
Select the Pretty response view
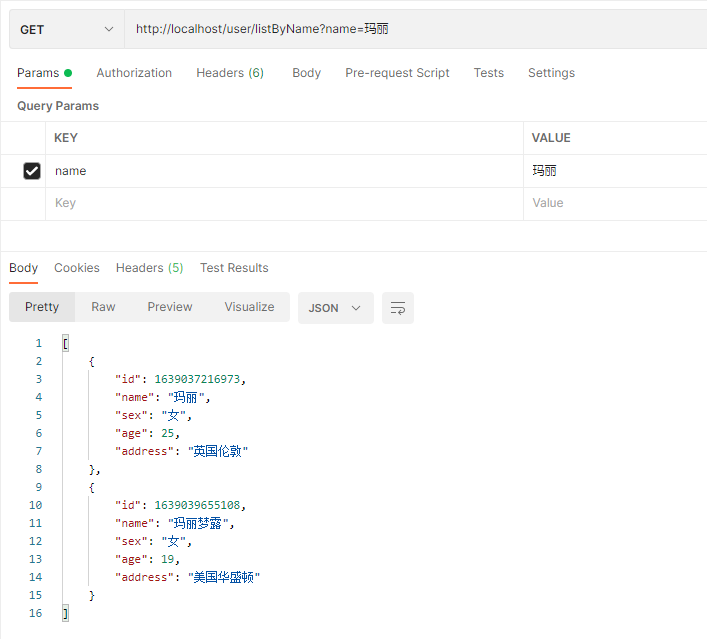42,307
